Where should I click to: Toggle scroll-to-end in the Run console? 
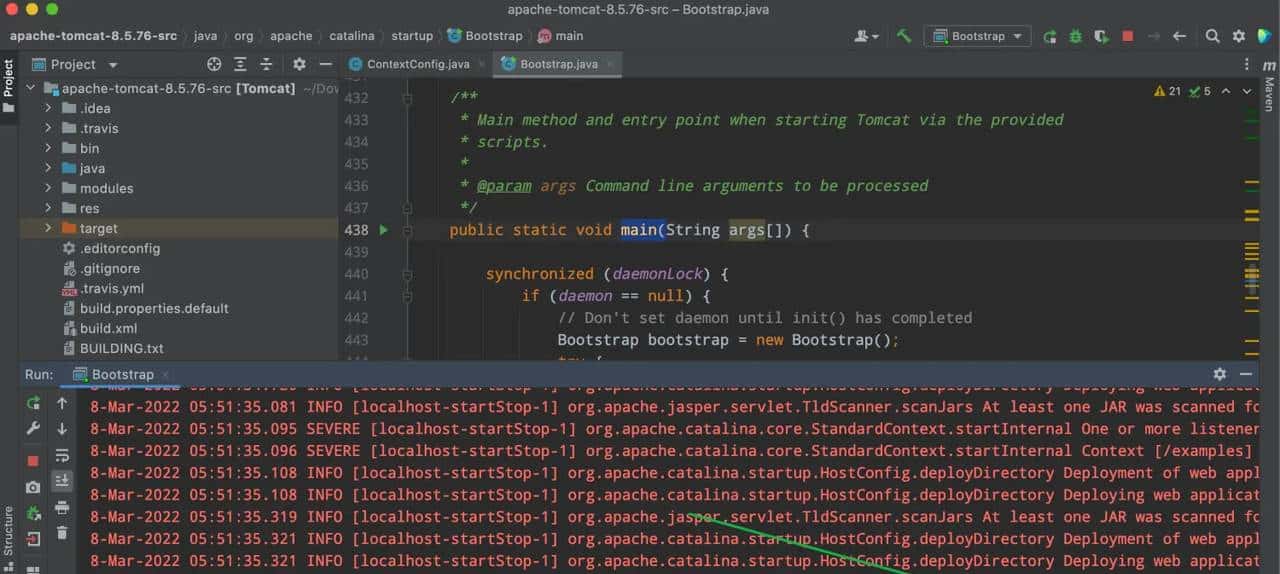(x=62, y=481)
